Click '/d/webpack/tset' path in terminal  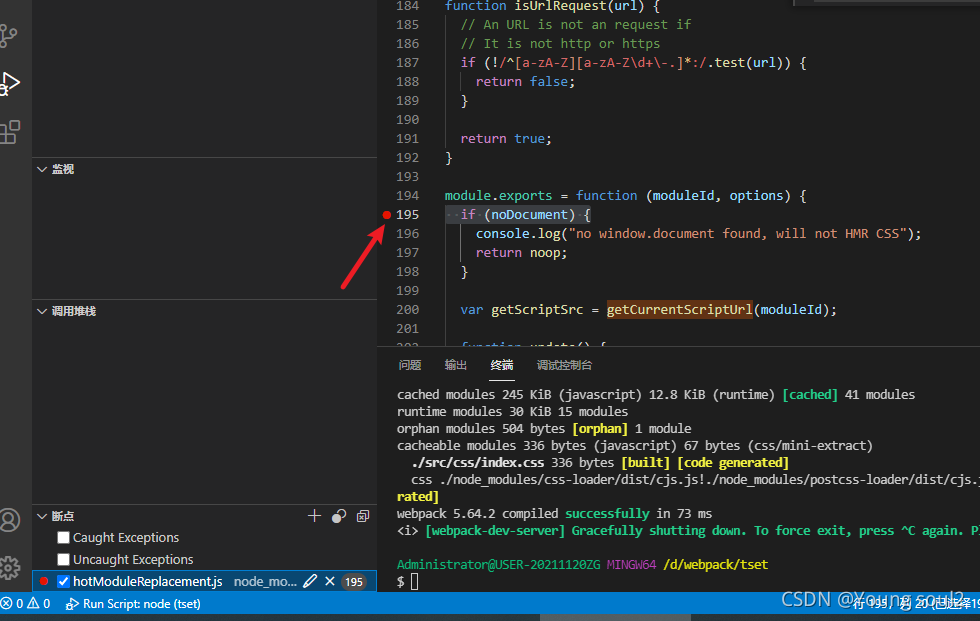coord(716,564)
